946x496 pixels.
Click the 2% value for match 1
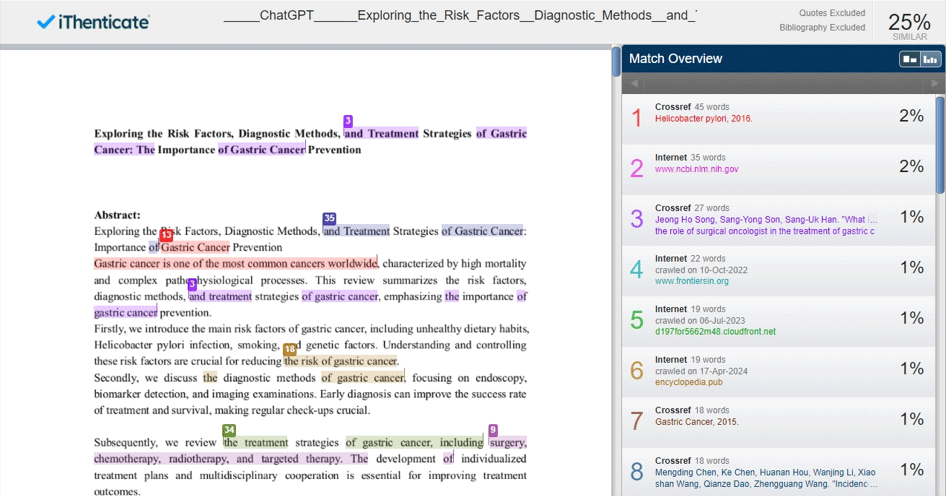(912, 116)
